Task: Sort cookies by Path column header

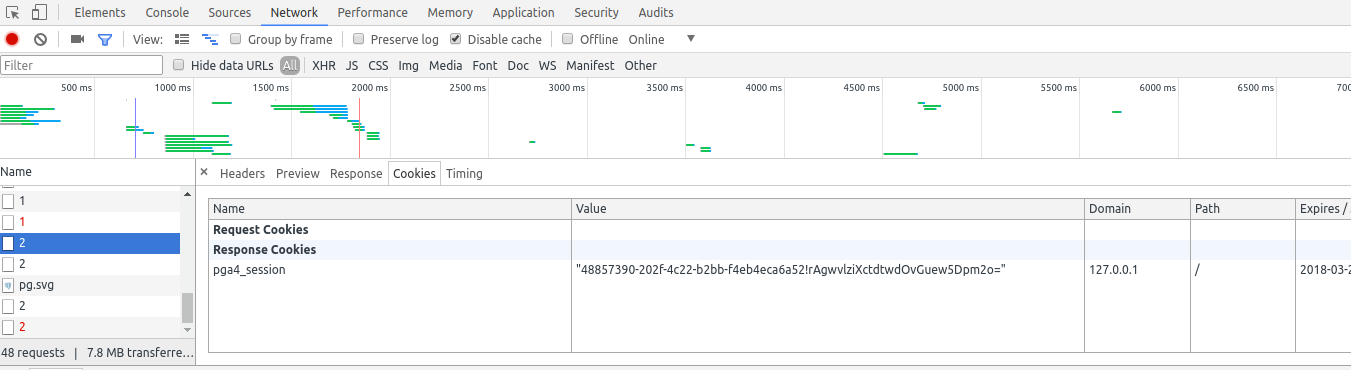Action: [1243, 209]
